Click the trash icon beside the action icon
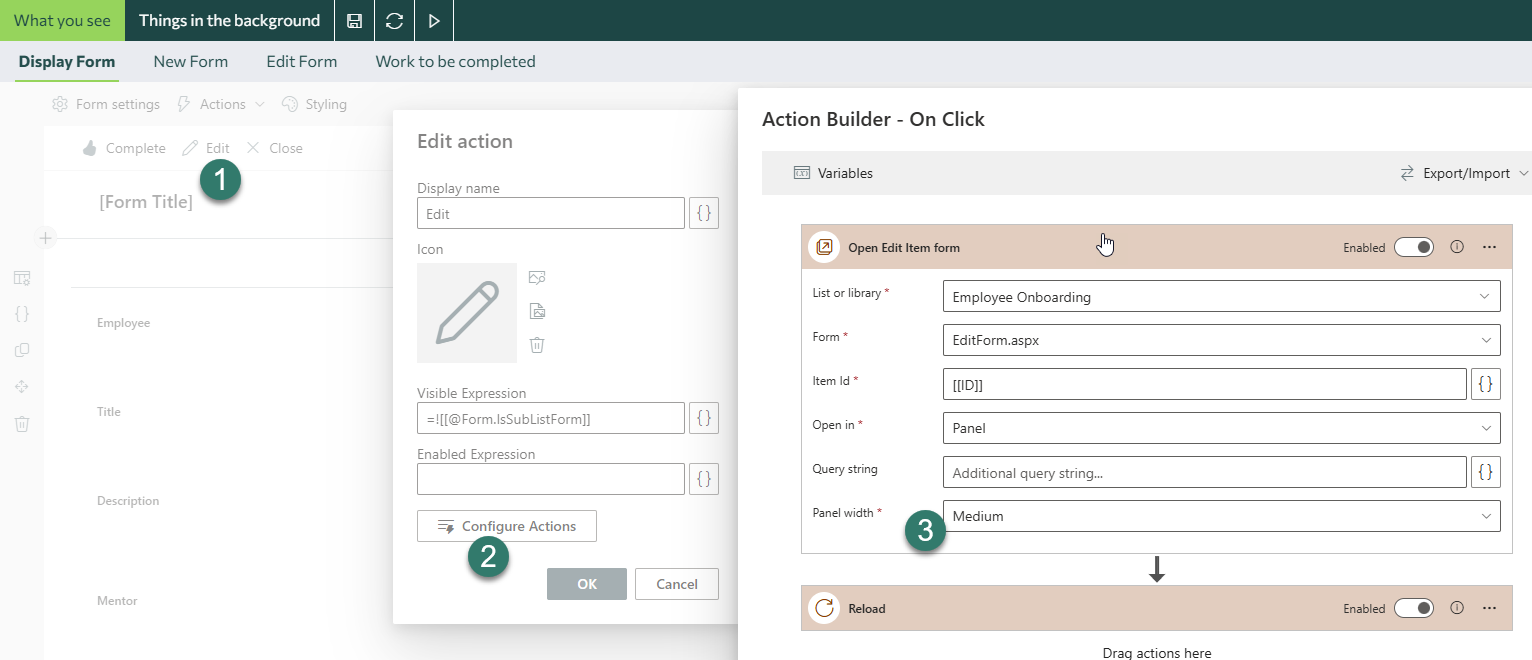1532x660 pixels. coord(537,345)
